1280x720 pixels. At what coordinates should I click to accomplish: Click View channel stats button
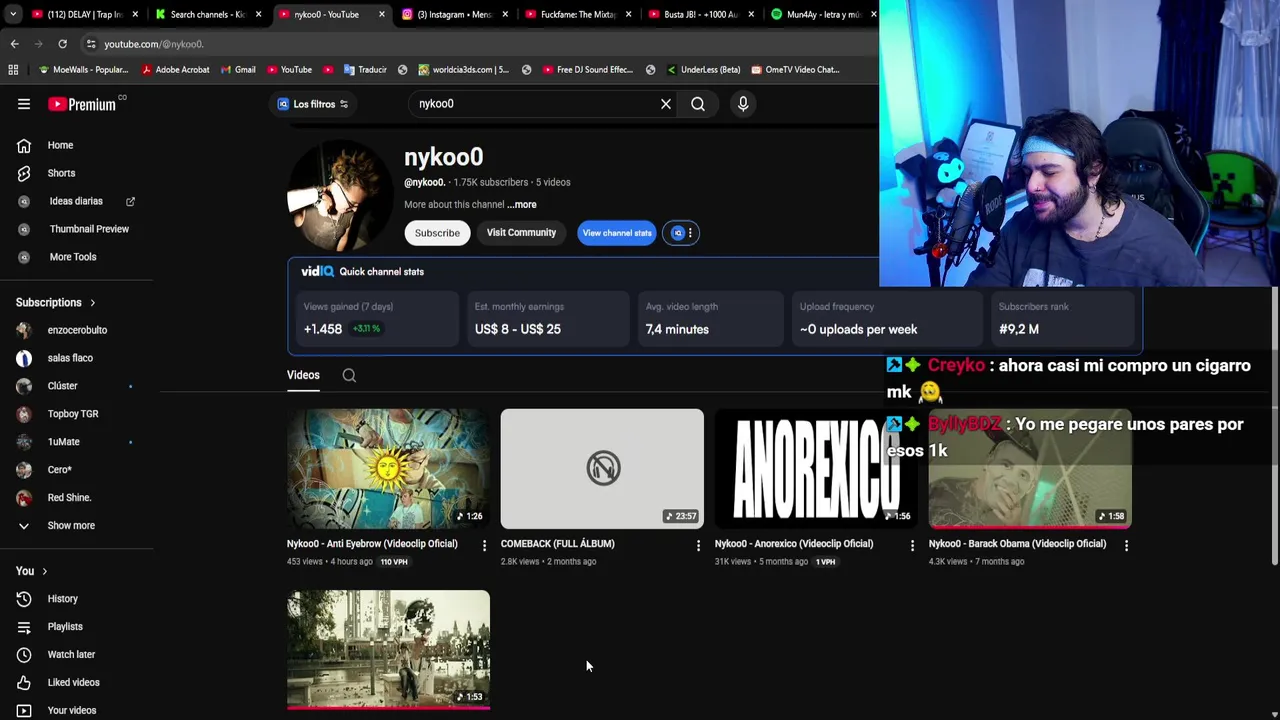click(x=617, y=233)
